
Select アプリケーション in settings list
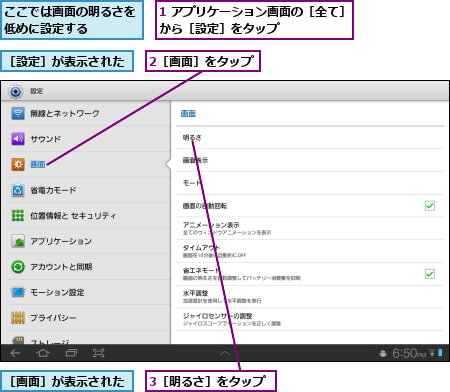point(88,241)
